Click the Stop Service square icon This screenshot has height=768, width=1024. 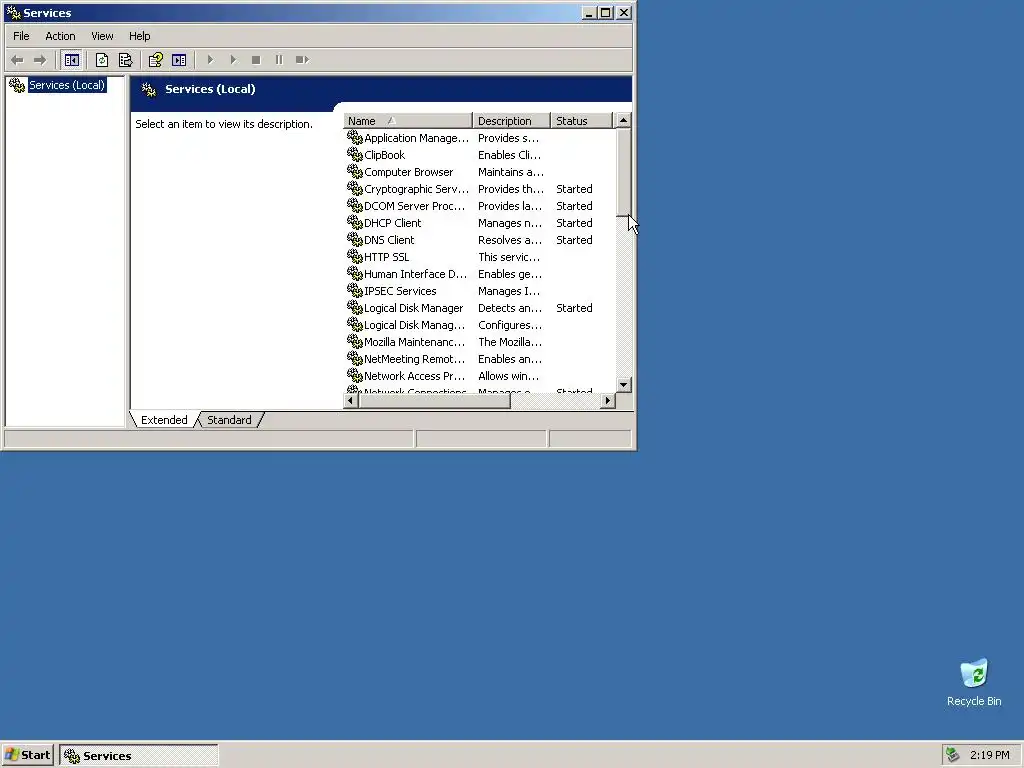(x=256, y=60)
